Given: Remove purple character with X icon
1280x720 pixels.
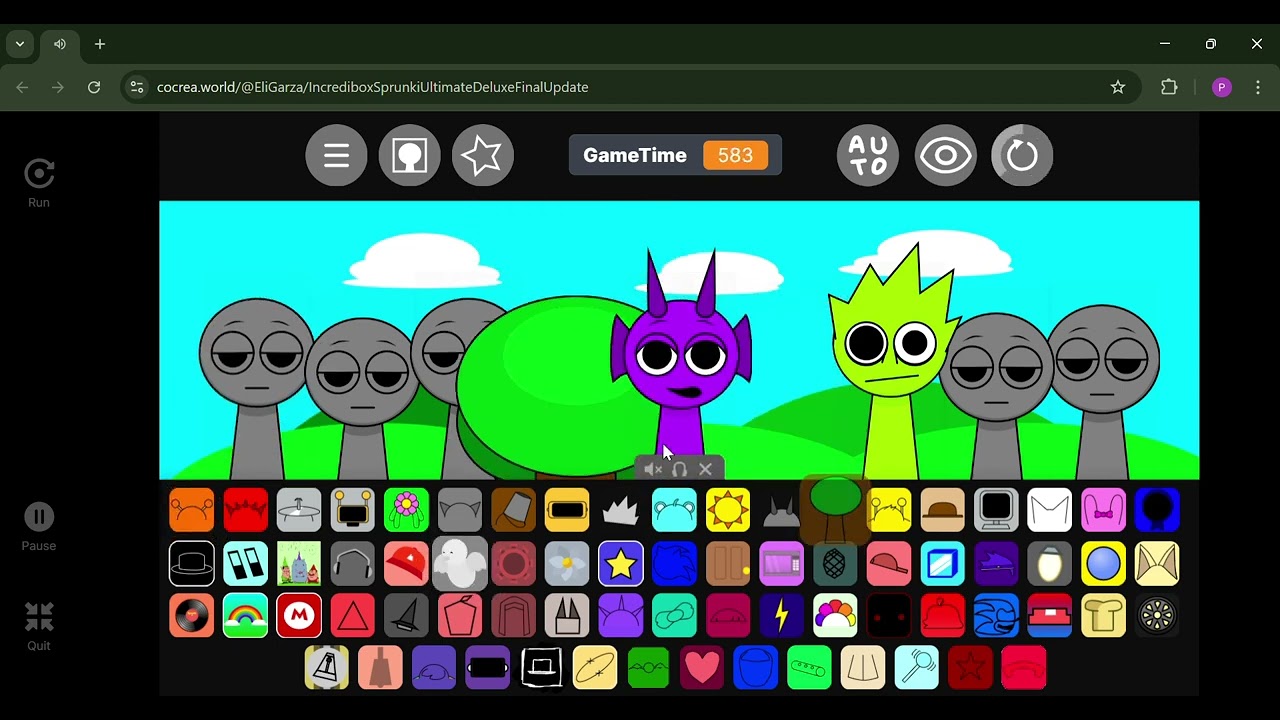Looking at the screenshot, I should pos(705,469).
